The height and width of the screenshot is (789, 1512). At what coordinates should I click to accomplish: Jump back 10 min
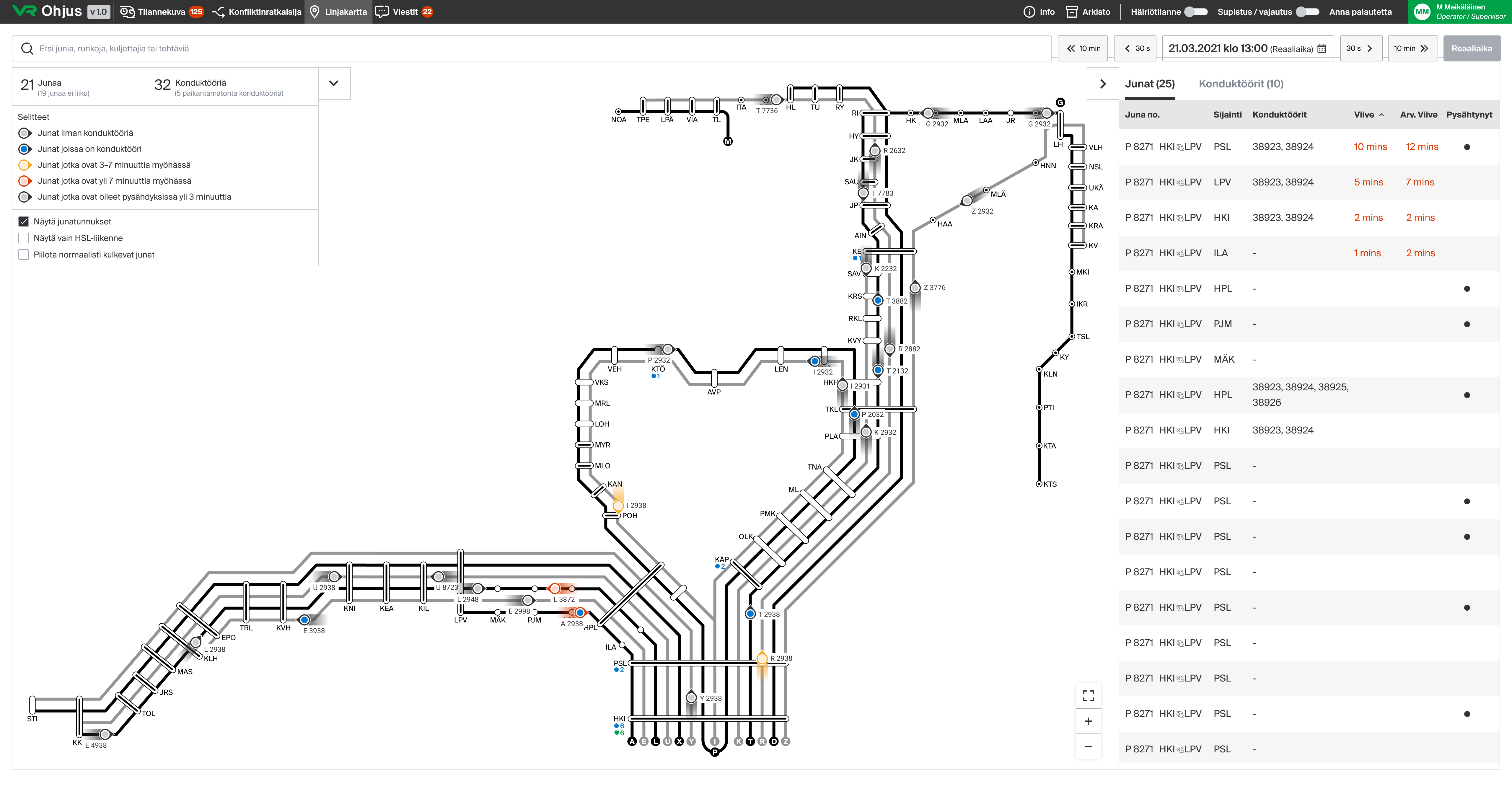[x=1083, y=48]
